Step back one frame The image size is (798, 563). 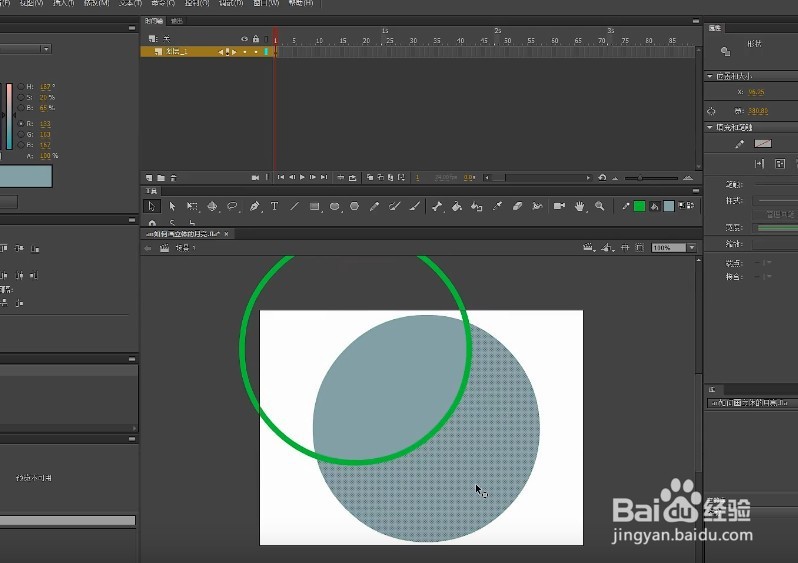(x=292, y=177)
